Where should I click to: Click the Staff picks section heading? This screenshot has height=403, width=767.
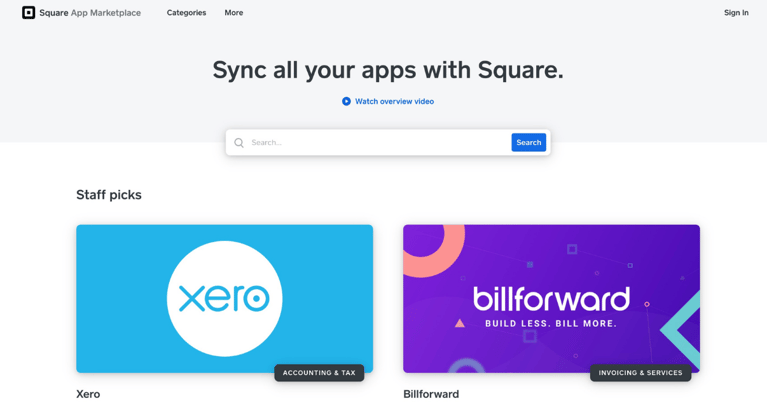coord(109,195)
